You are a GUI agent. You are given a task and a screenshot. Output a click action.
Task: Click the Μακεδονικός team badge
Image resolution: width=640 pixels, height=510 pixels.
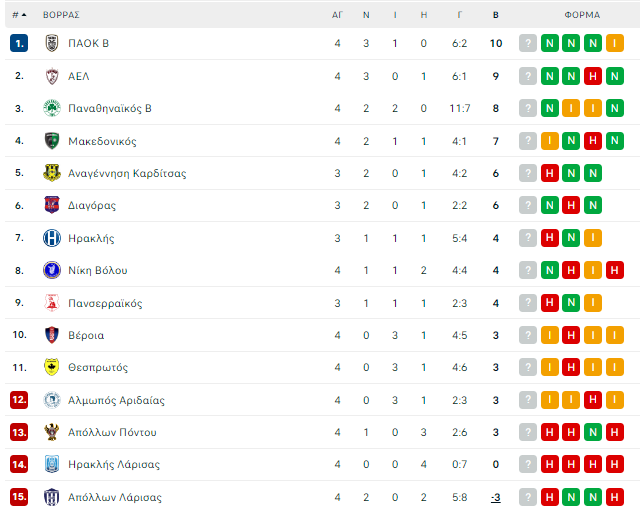[x=52, y=141]
